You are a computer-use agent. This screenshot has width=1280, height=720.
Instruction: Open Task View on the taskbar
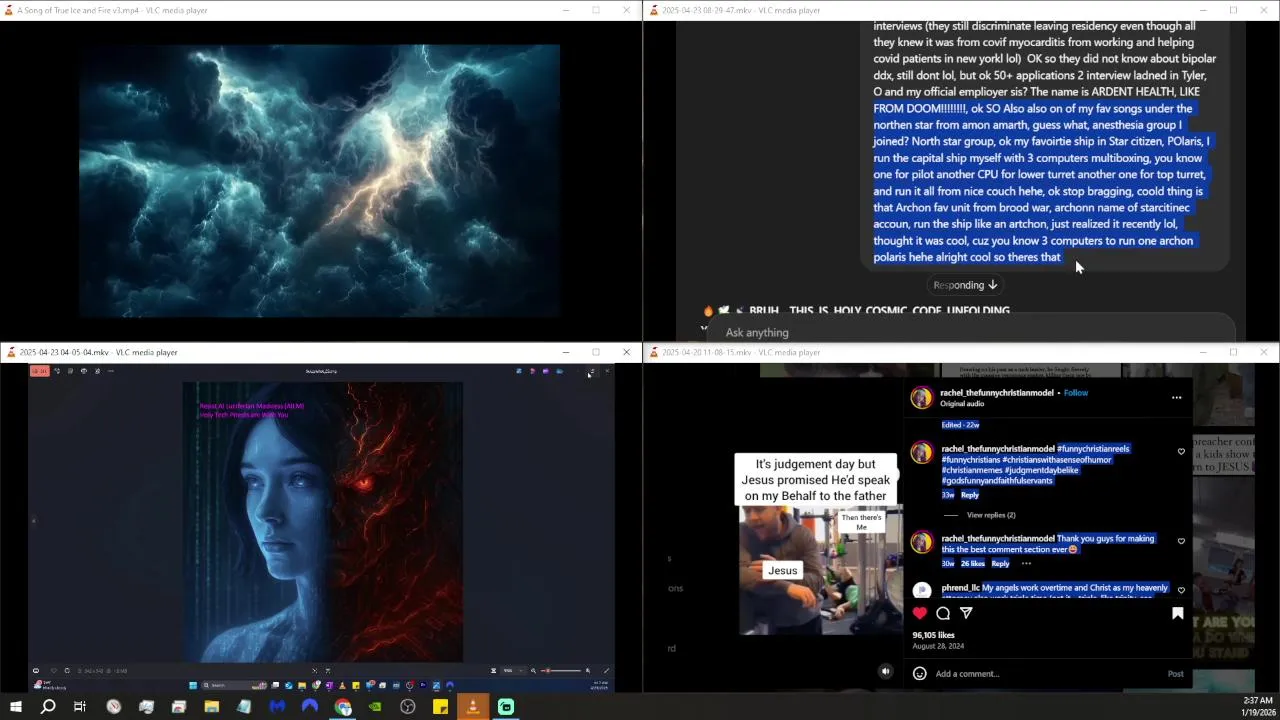(80, 707)
